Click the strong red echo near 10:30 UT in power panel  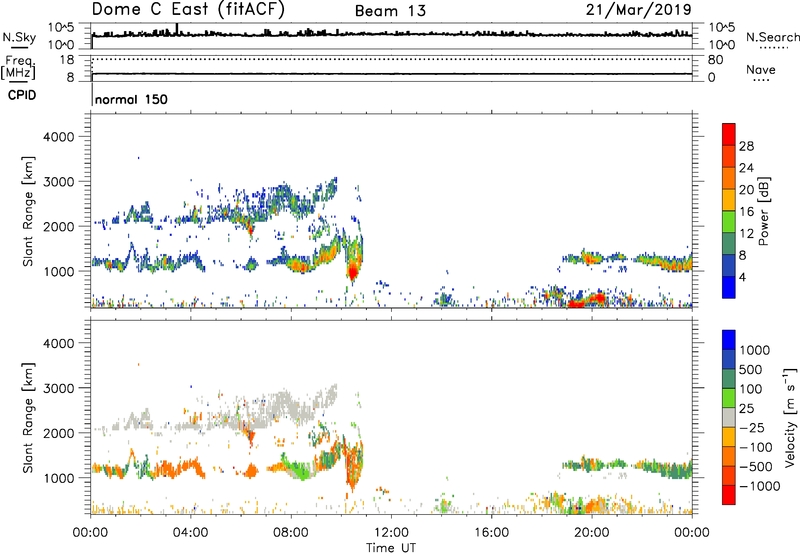353,271
